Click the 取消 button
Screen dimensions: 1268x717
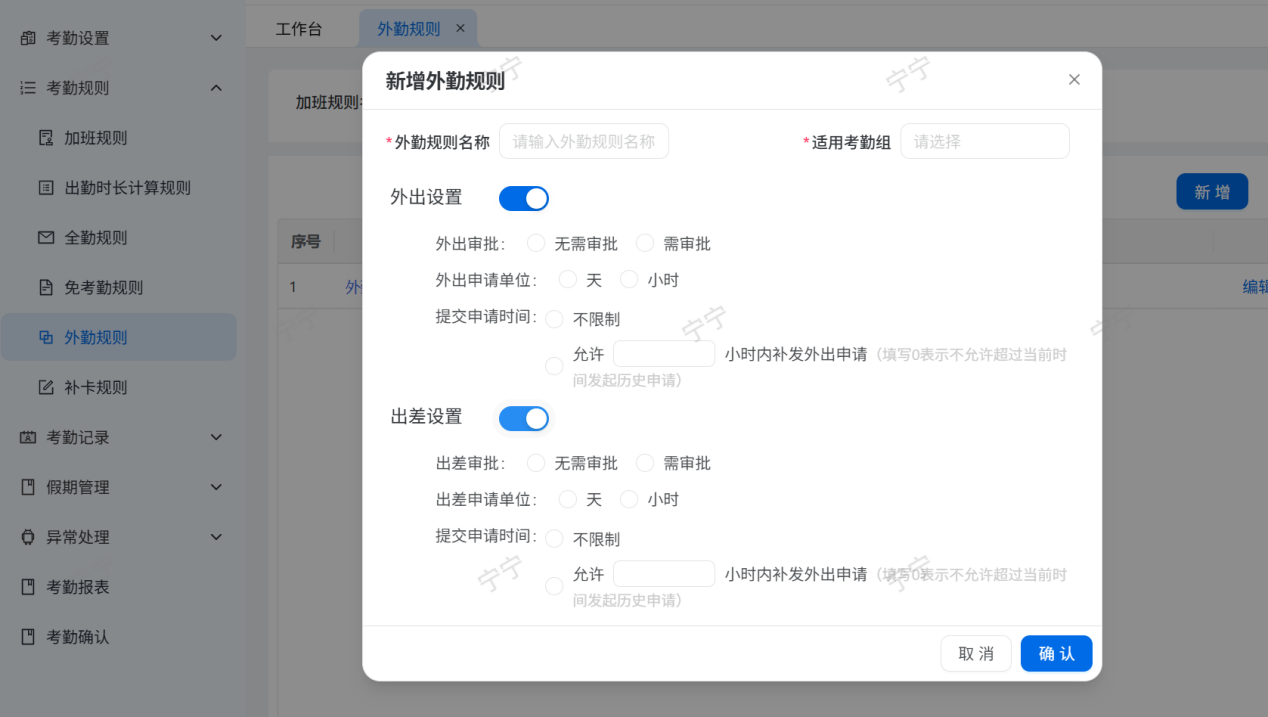976,654
